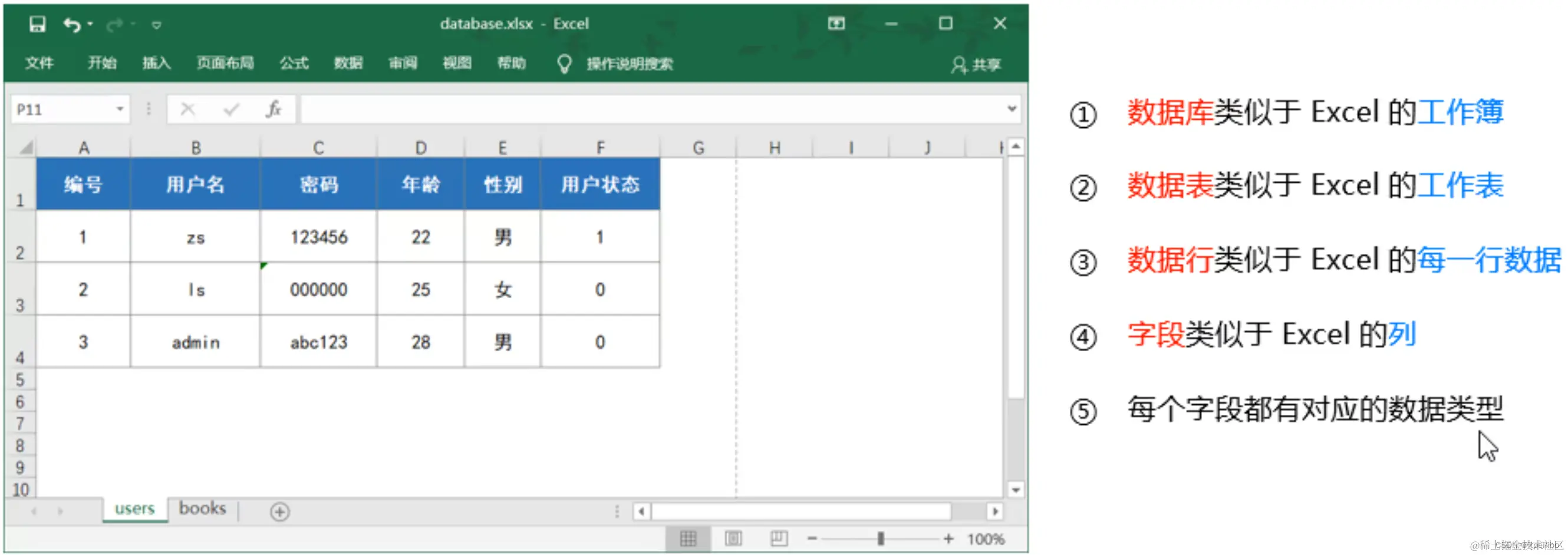Open Insert Function with the fx icon

(x=275, y=110)
